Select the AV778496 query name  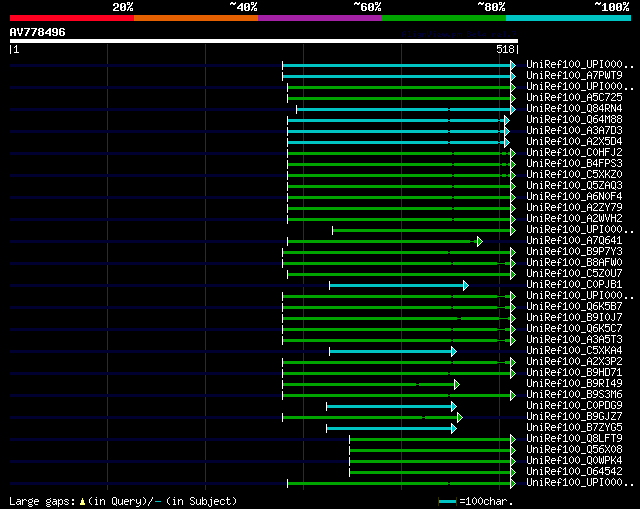[x=37, y=32]
